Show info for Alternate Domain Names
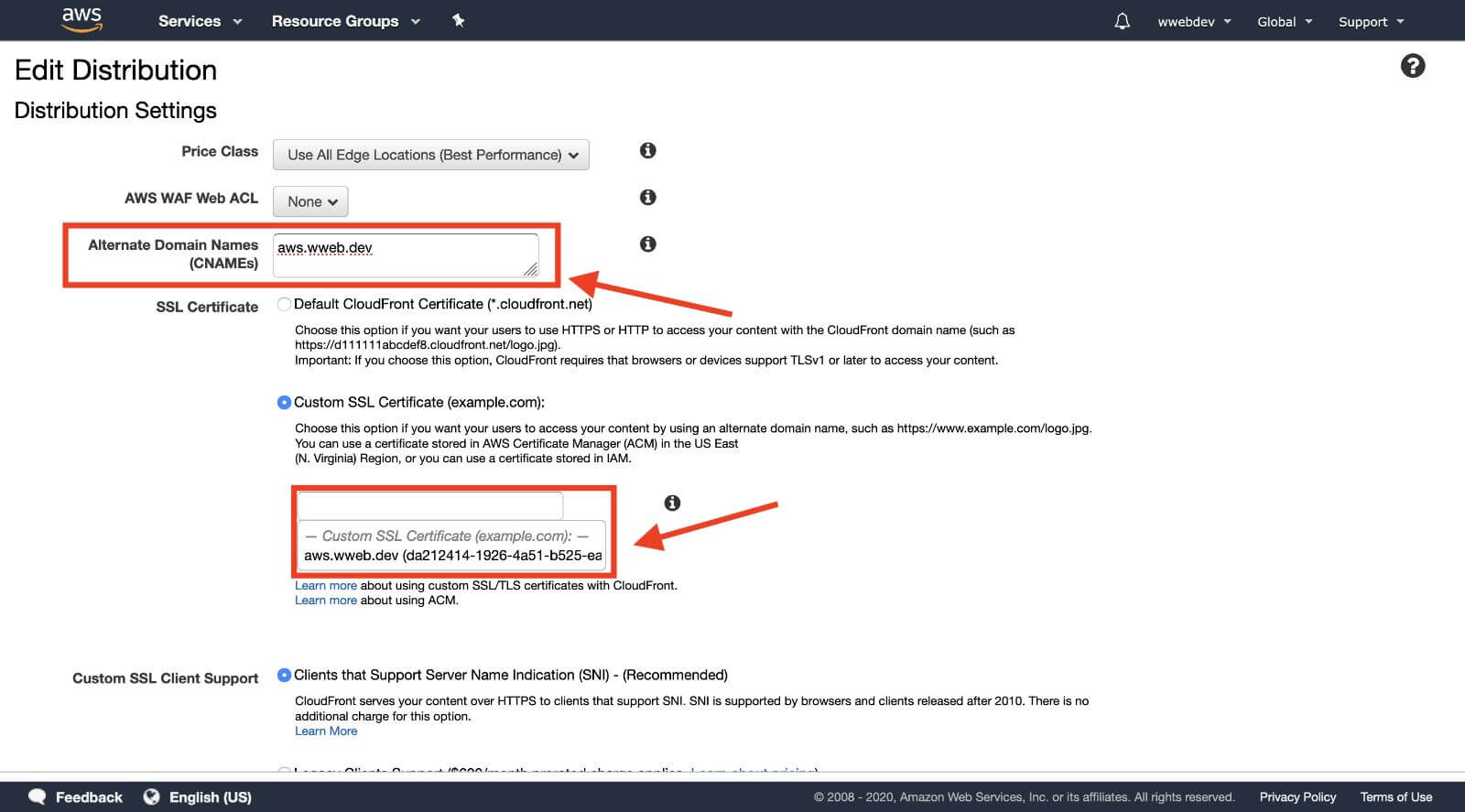The width and height of the screenshot is (1465, 812). coord(648,244)
